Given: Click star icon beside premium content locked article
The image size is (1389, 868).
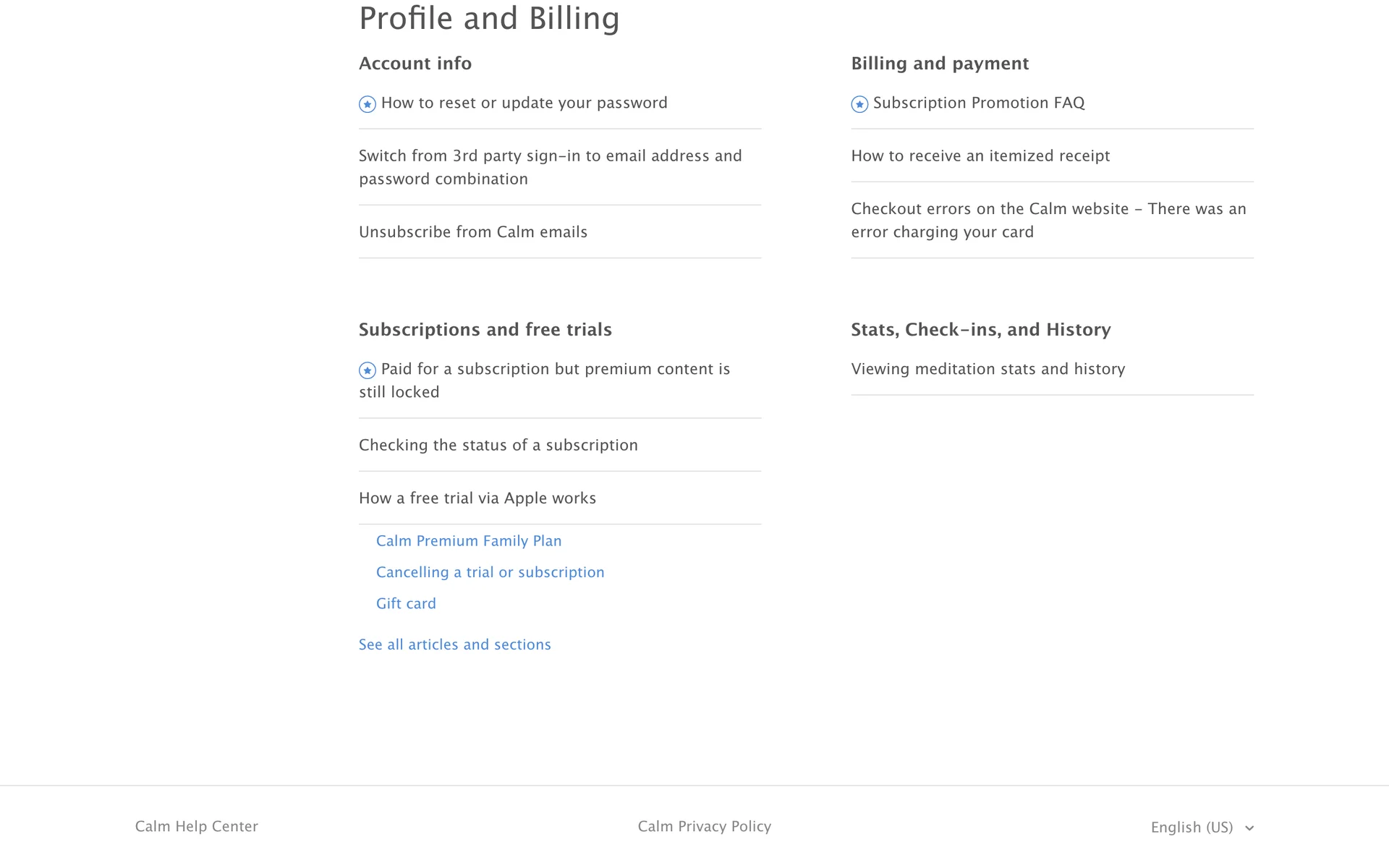Looking at the screenshot, I should [368, 370].
